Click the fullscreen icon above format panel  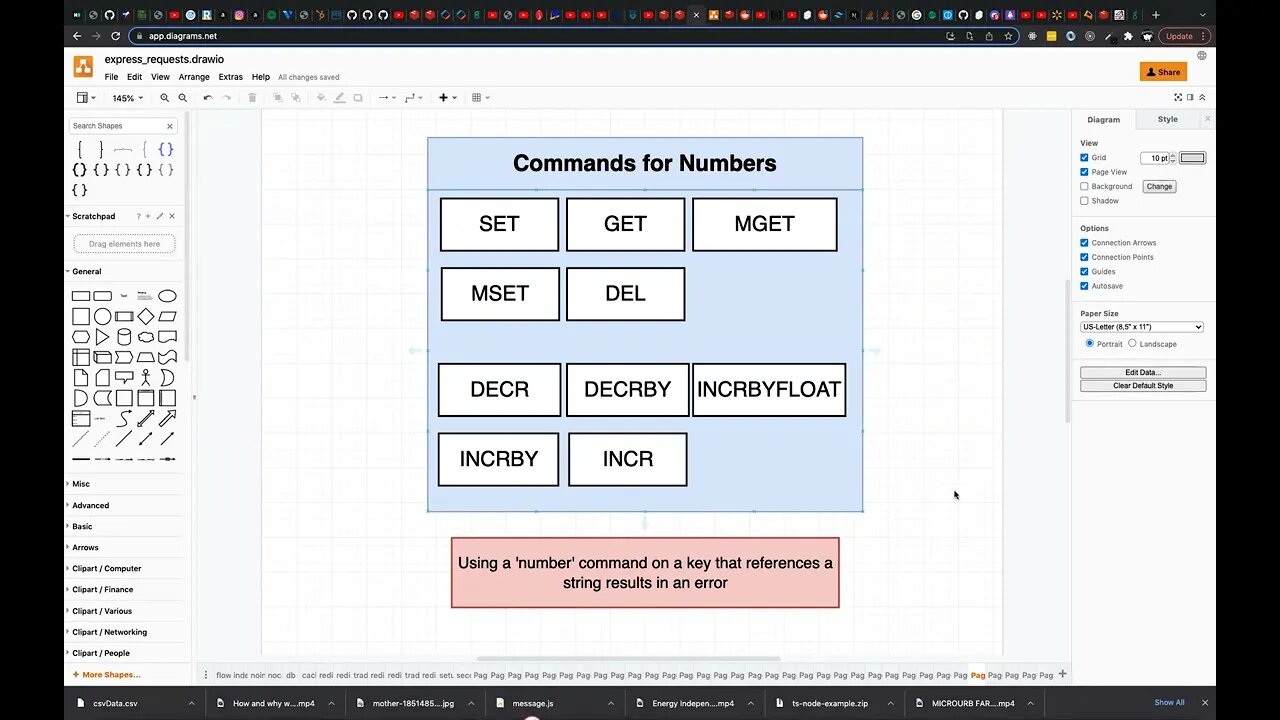tap(1179, 97)
